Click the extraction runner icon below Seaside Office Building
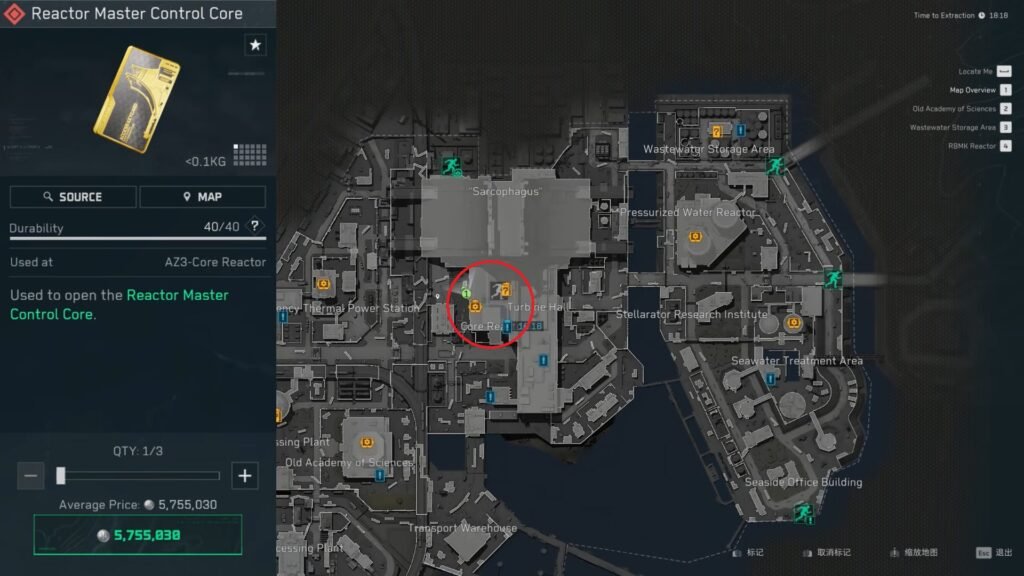This screenshot has height=576, width=1024. tap(803, 513)
